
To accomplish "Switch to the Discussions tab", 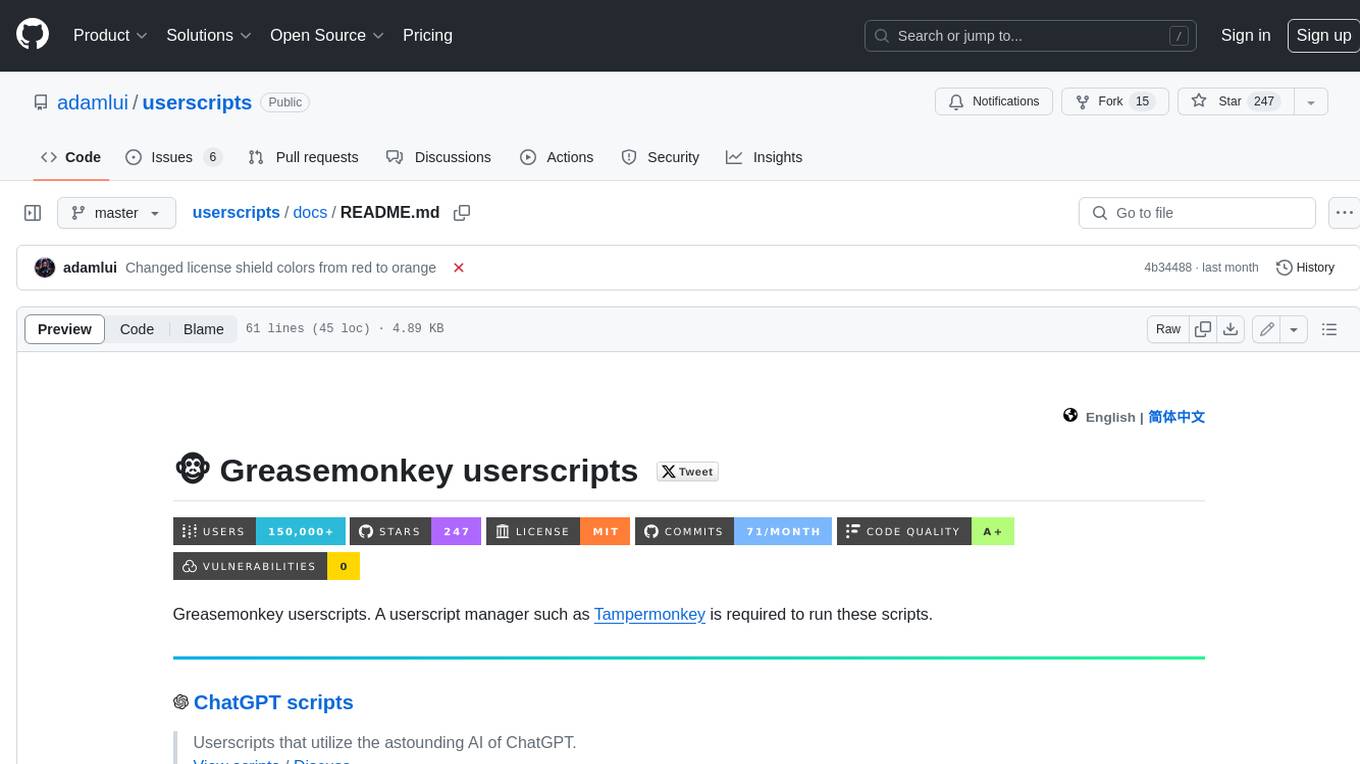I will 438,157.
